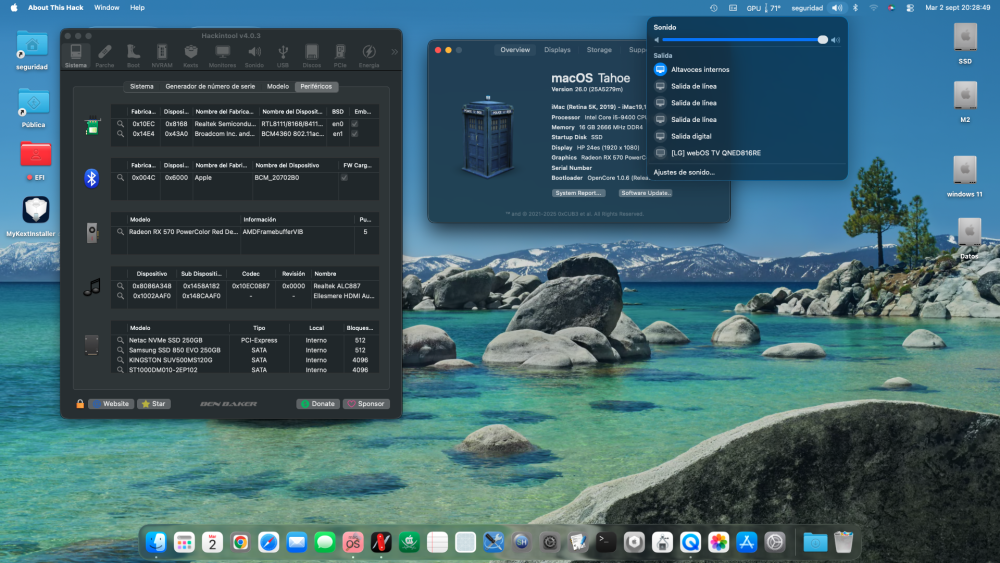1000x563 pixels.
Task: Open the NVRAM section in Hackintool
Action: [x=162, y=55]
